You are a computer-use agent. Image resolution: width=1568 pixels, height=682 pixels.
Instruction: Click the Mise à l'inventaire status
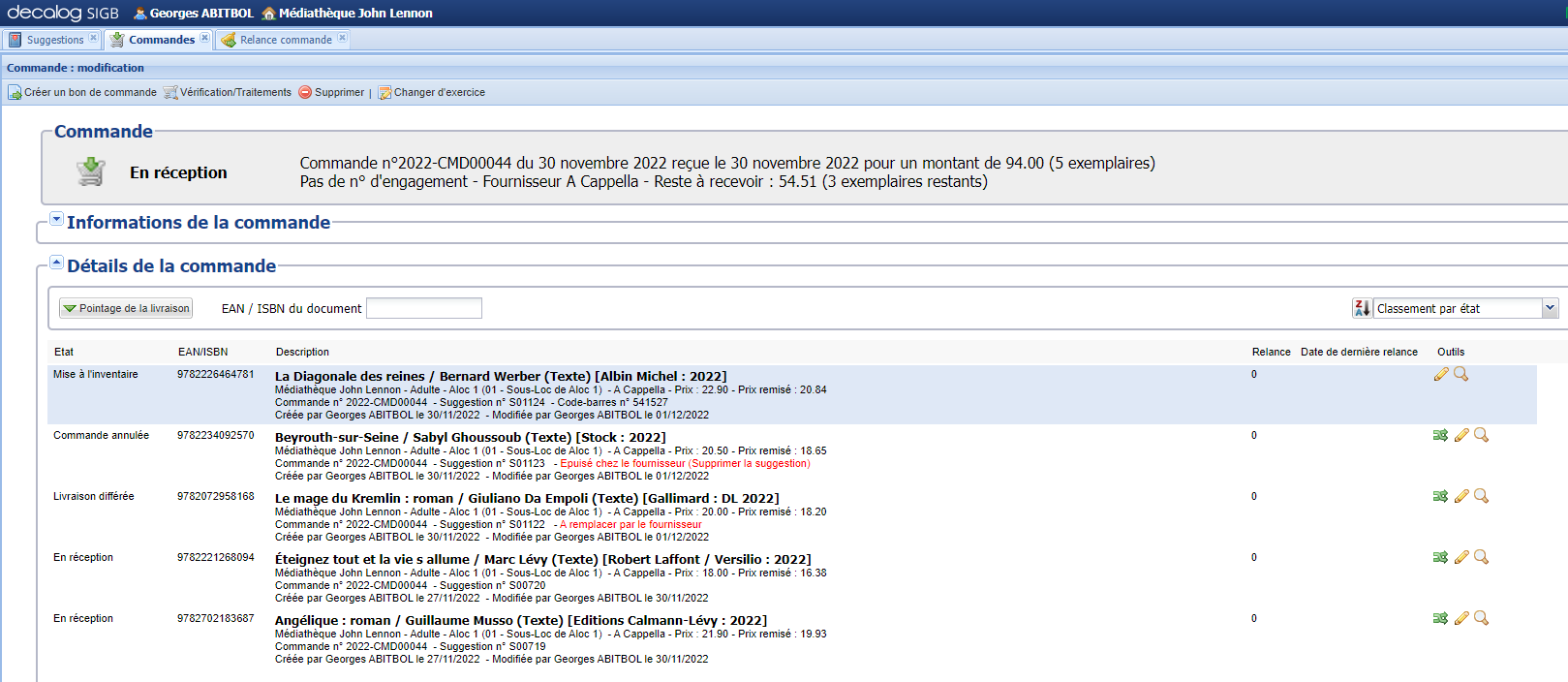96,374
